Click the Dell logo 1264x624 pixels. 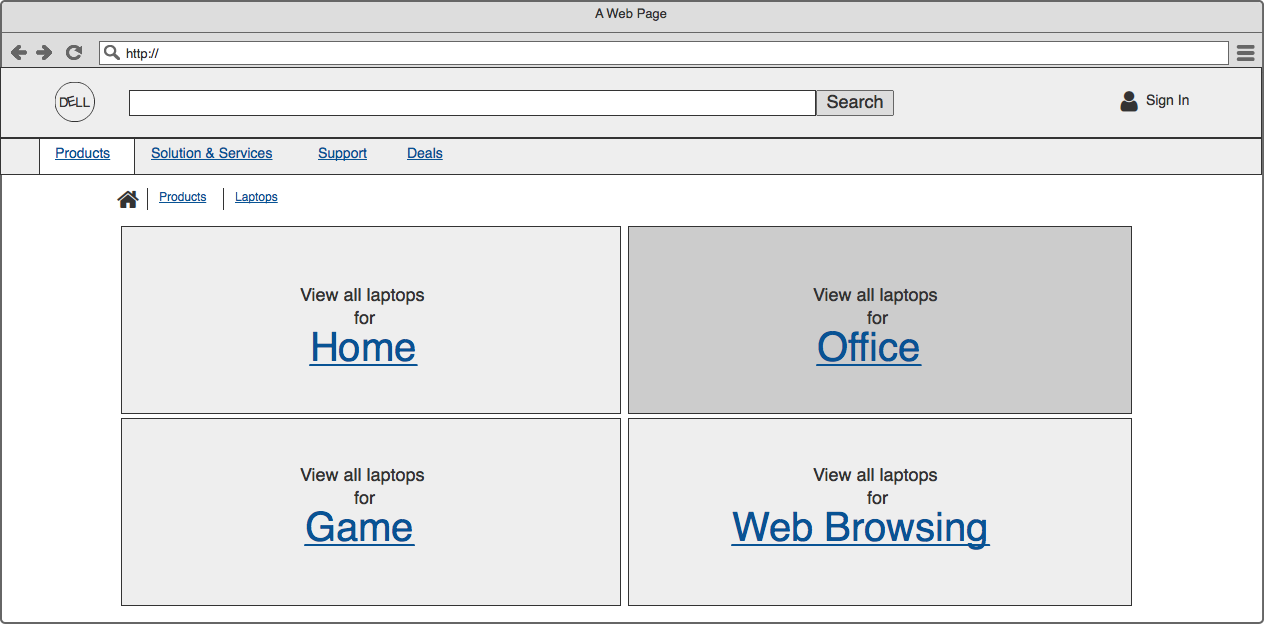(75, 102)
